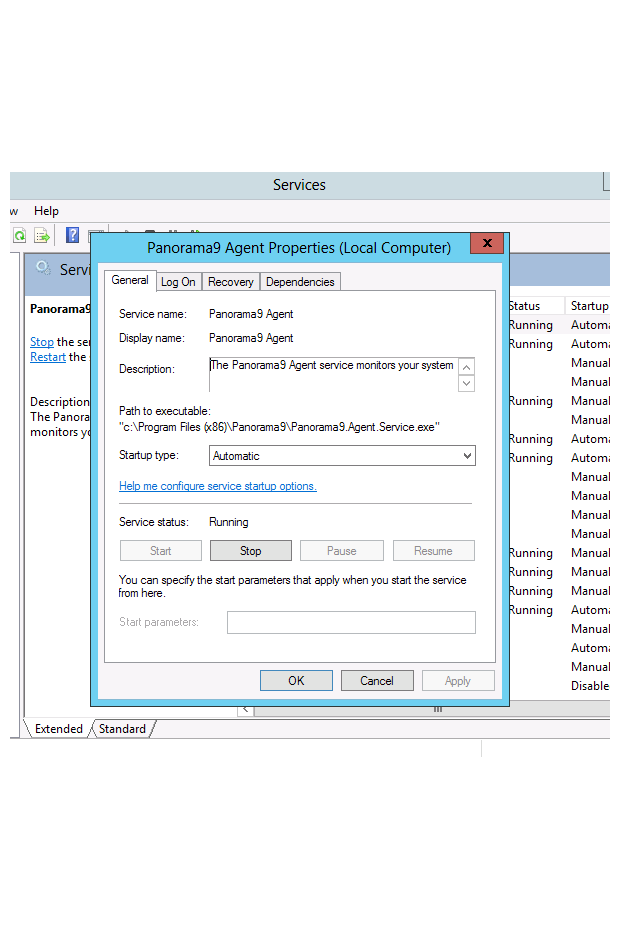Click the description box down arrow
620x930 pixels.
pyautogui.click(x=467, y=383)
